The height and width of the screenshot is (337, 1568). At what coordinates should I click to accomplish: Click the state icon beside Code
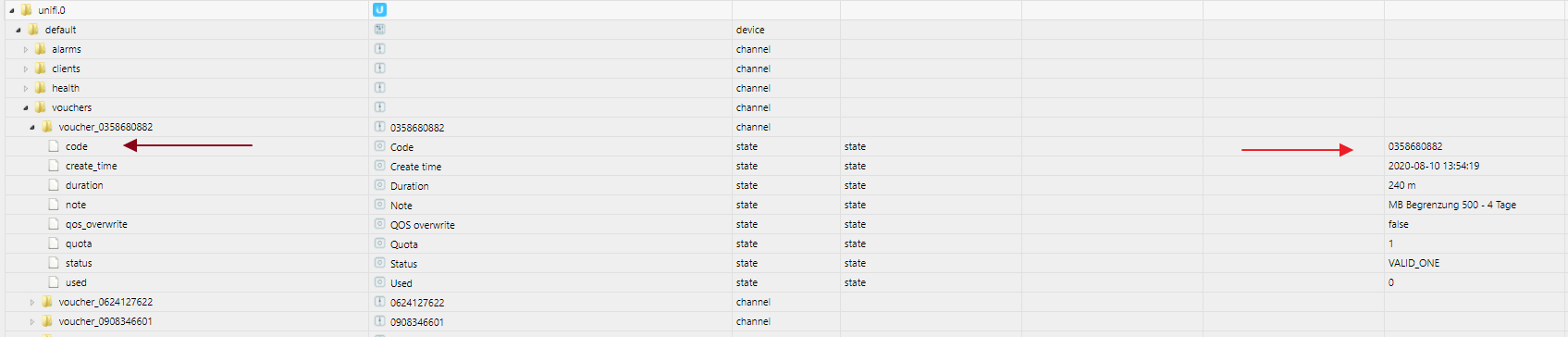[x=379, y=146]
